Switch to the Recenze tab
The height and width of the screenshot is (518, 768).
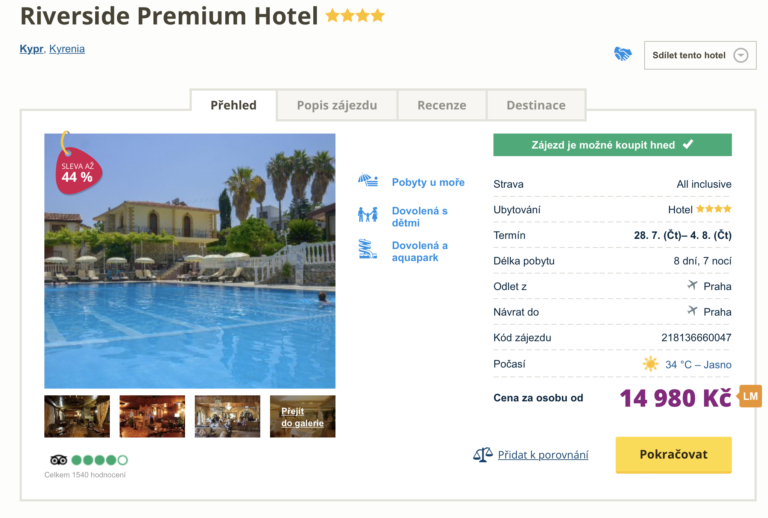pyautogui.click(x=442, y=105)
